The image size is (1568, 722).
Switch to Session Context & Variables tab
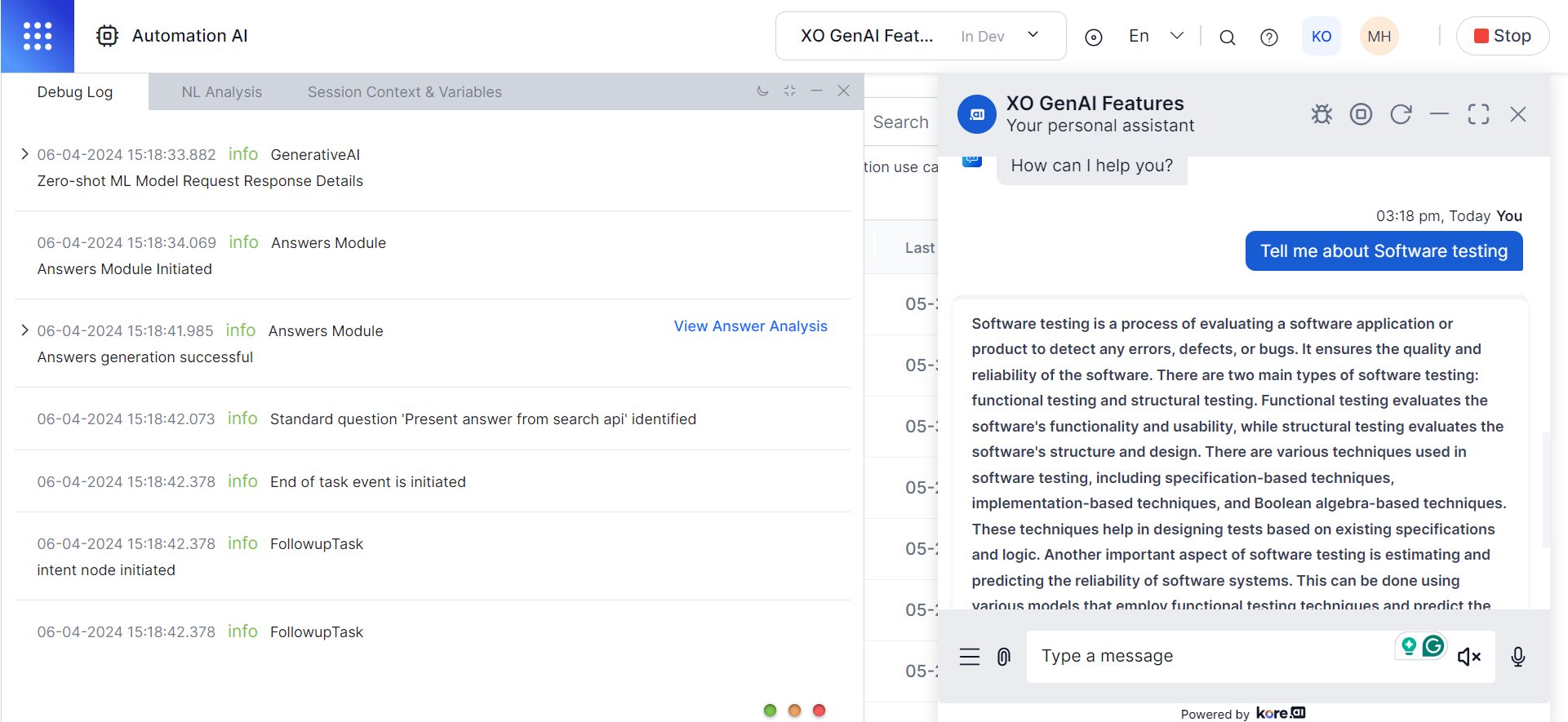(405, 92)
